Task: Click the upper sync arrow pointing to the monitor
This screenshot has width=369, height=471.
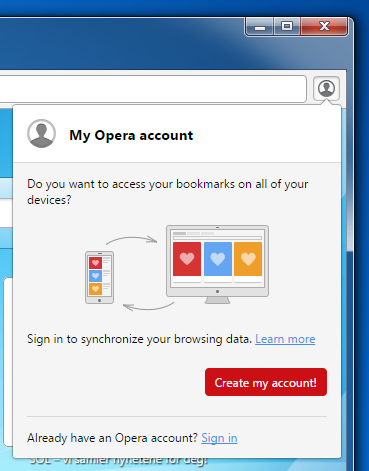Action: click(132, 240)
